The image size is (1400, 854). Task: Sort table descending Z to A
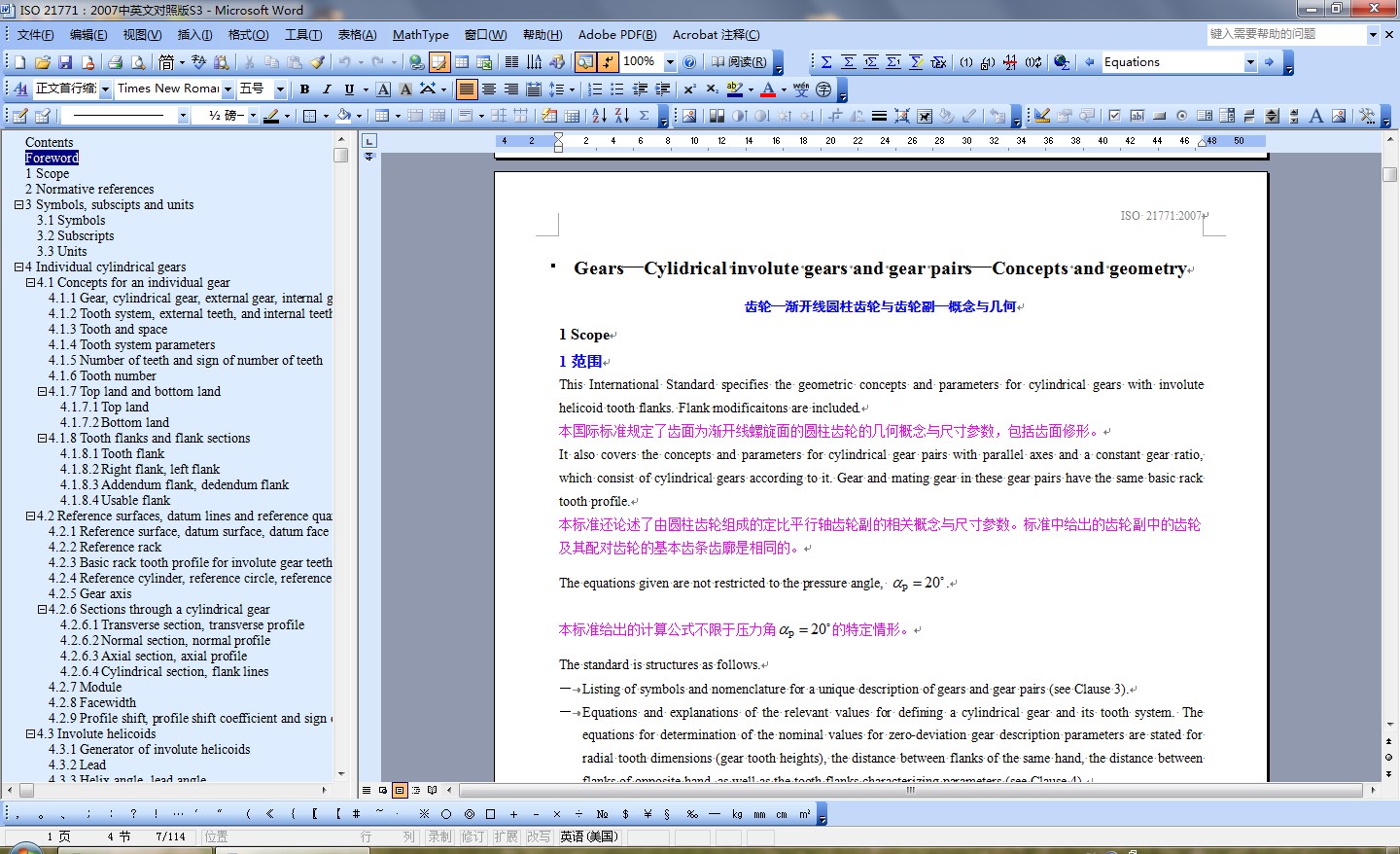pos(621,116)
